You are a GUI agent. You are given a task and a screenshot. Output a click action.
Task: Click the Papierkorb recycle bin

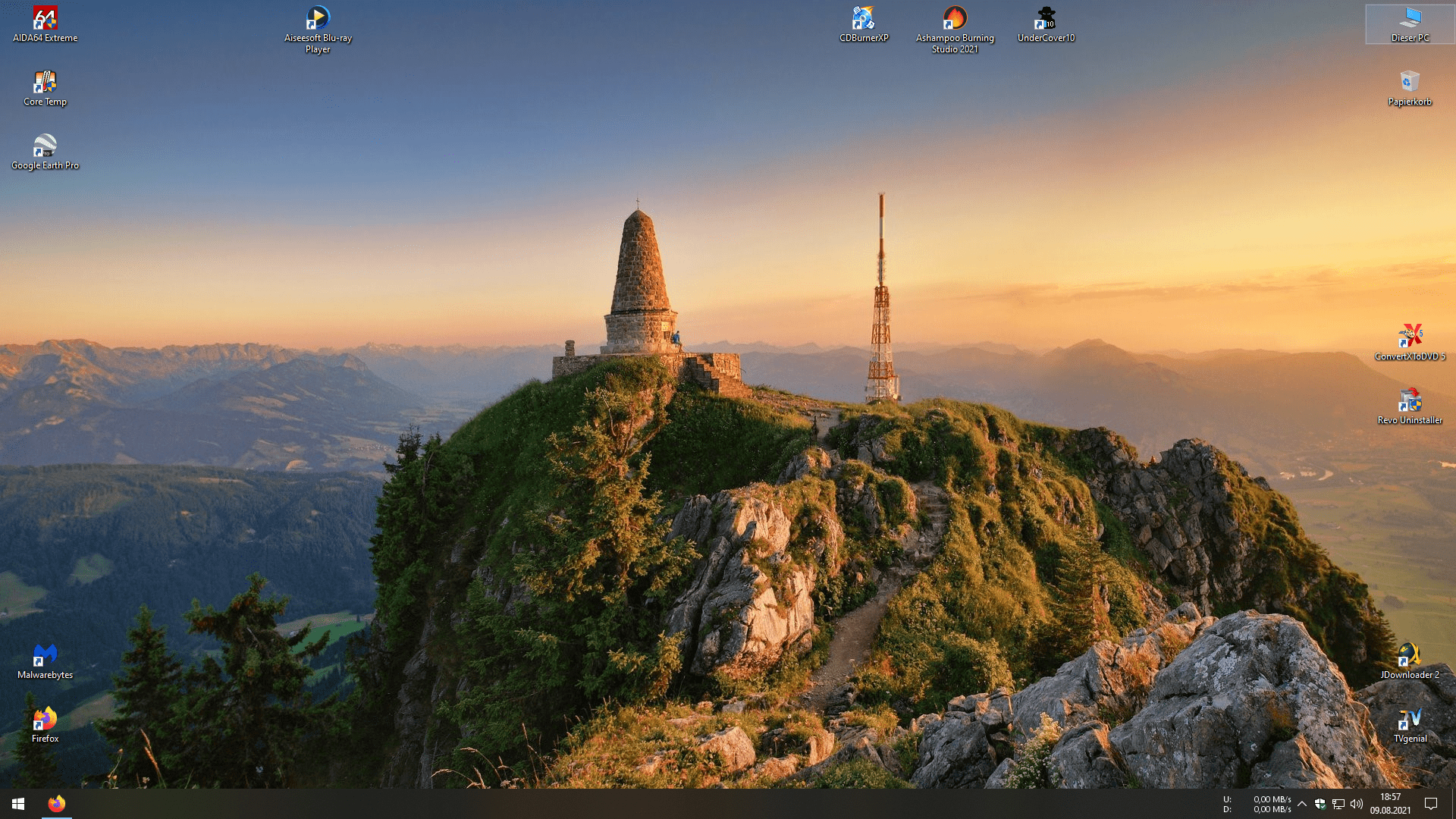point(1410,83)
